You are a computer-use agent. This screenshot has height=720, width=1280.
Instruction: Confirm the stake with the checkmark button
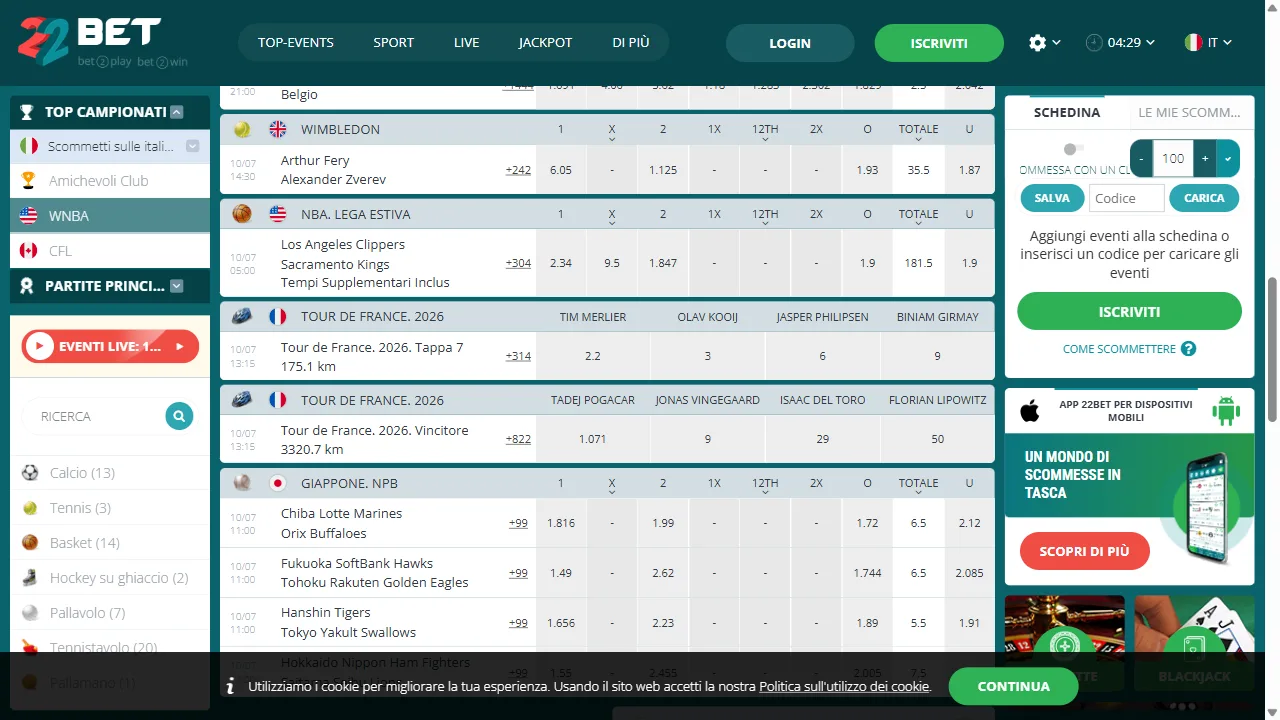click(x=1229, y=158)
